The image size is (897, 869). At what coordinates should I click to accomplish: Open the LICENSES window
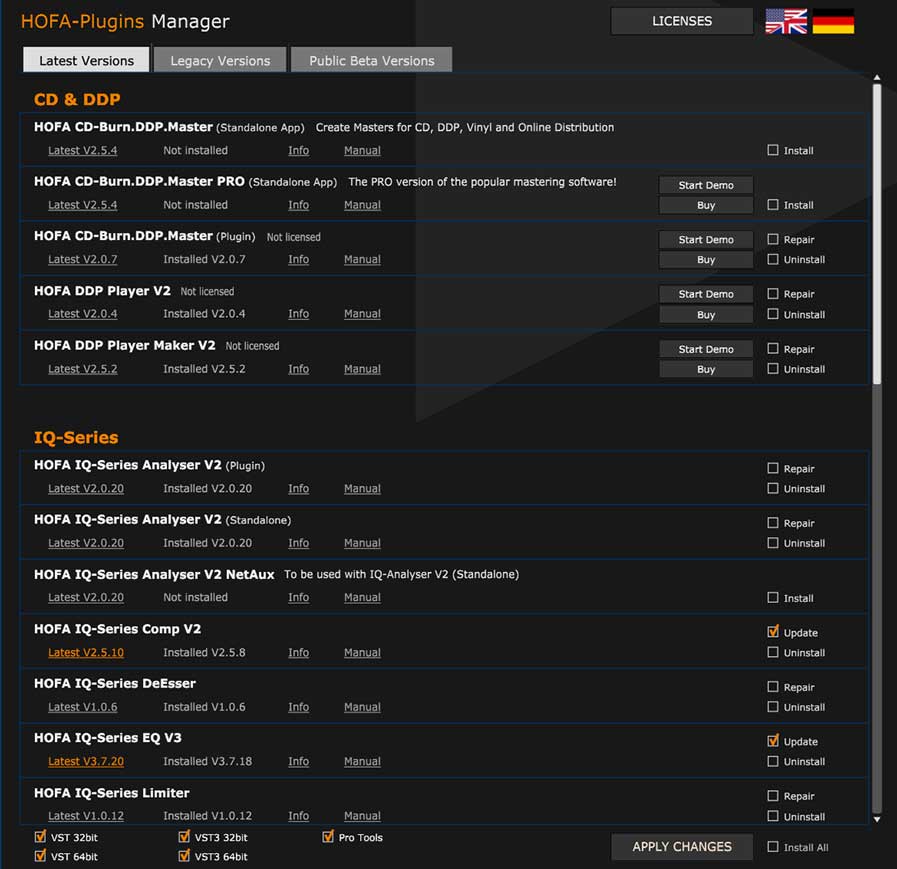point(682,21)
